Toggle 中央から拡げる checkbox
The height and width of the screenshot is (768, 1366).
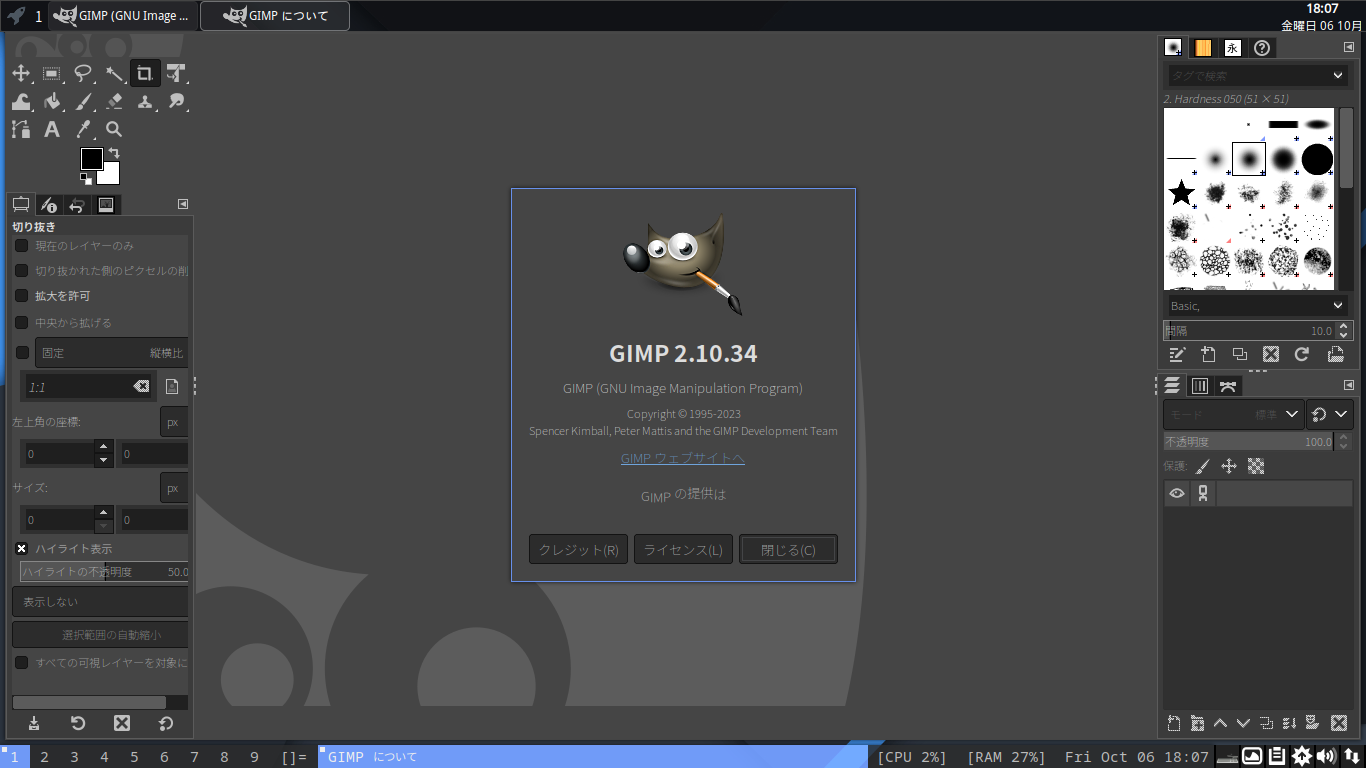point(21,322)
